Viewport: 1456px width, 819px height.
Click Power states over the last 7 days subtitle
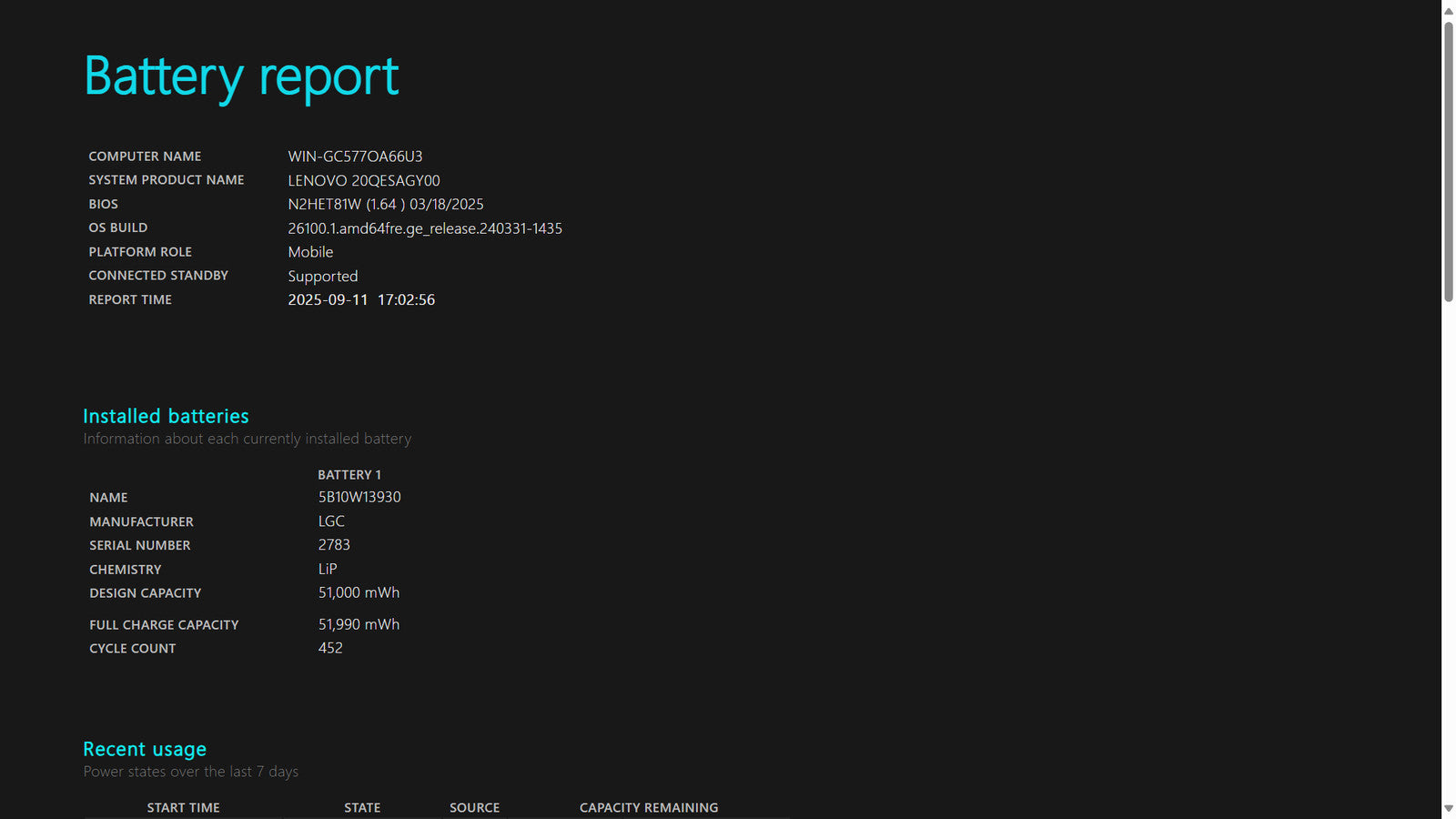click(191, 772)
